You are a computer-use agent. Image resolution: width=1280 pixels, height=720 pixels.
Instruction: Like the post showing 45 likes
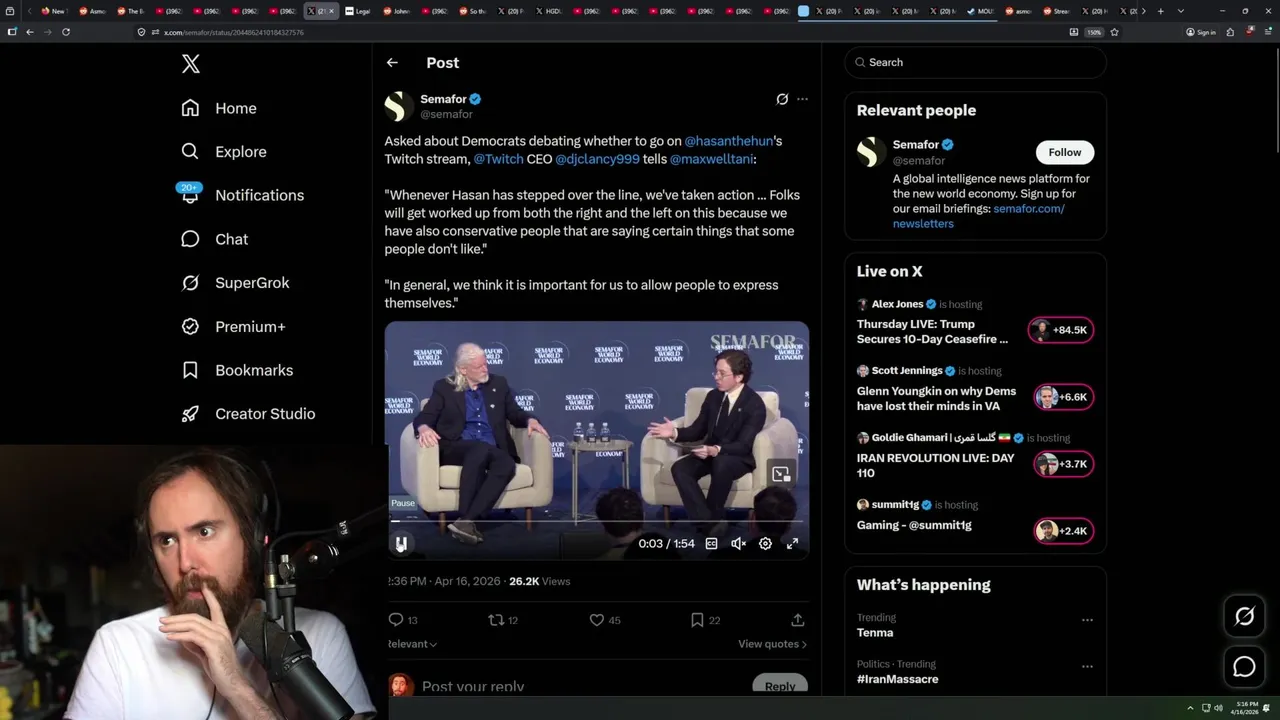tap(605, 620)
